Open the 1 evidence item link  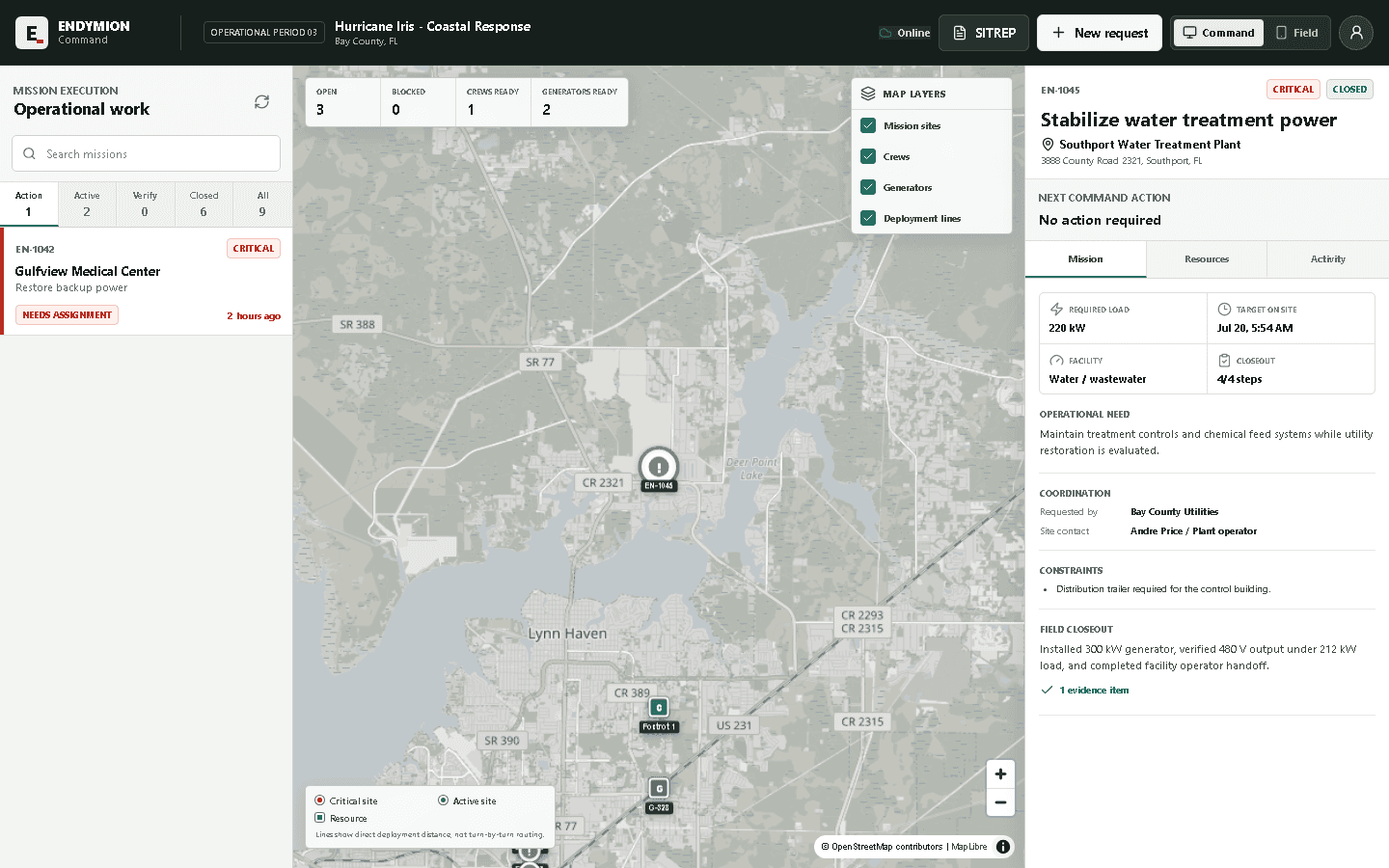(x=1094, y=691)
